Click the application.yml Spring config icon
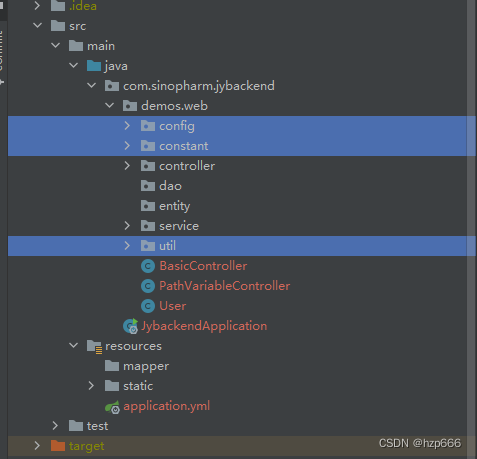The image size is (477, 459). 113,407
